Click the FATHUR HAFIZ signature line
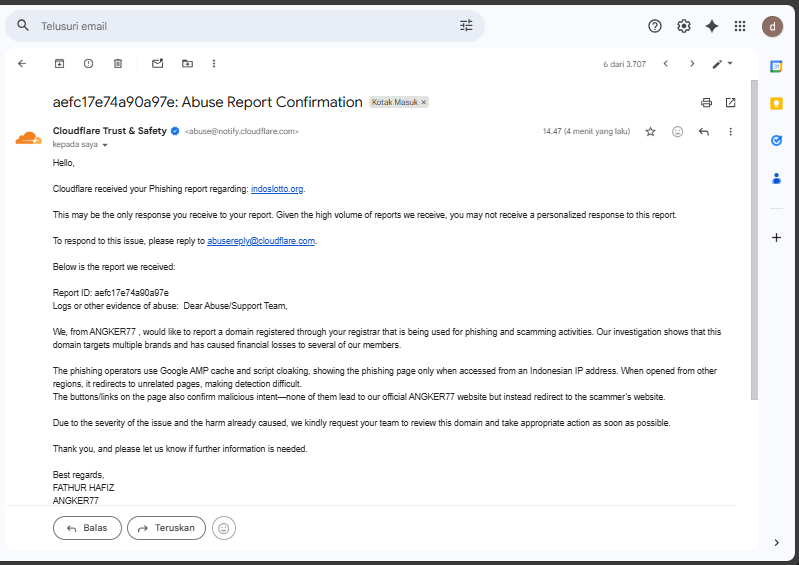The height and width of the screenshot is (565, 799). point(83,488)
